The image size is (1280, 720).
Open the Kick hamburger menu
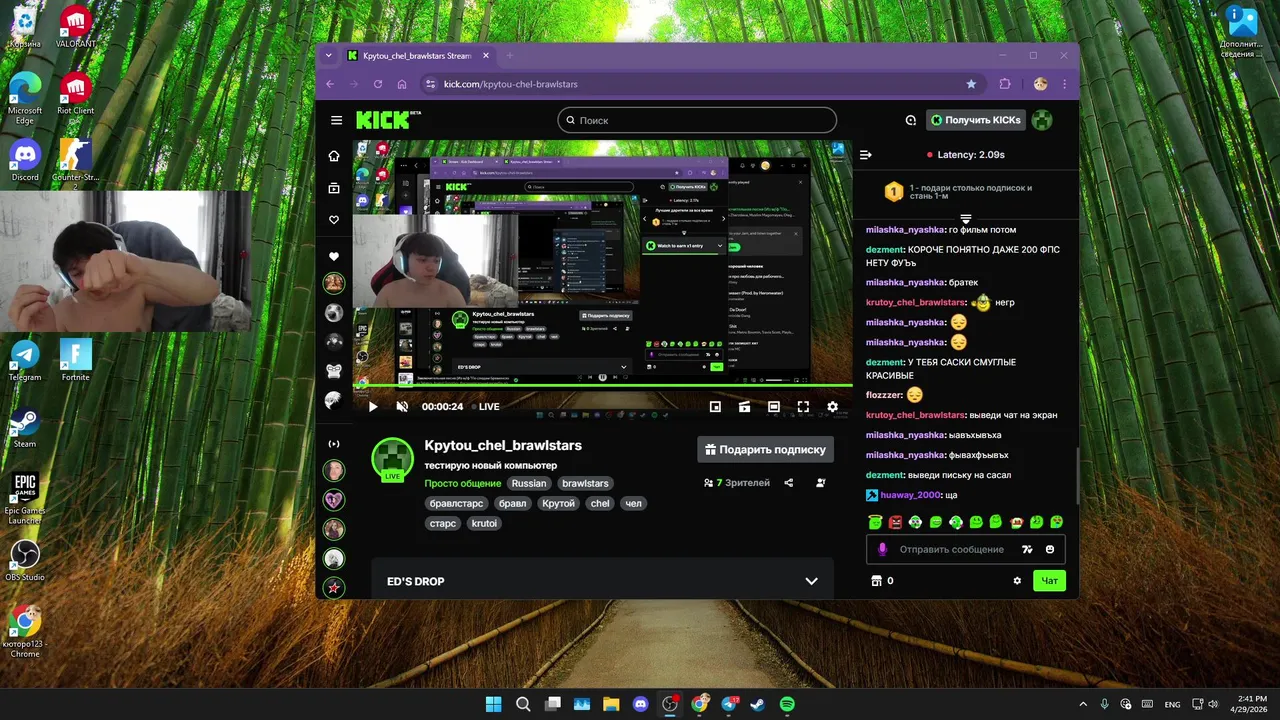click(336, 120)
